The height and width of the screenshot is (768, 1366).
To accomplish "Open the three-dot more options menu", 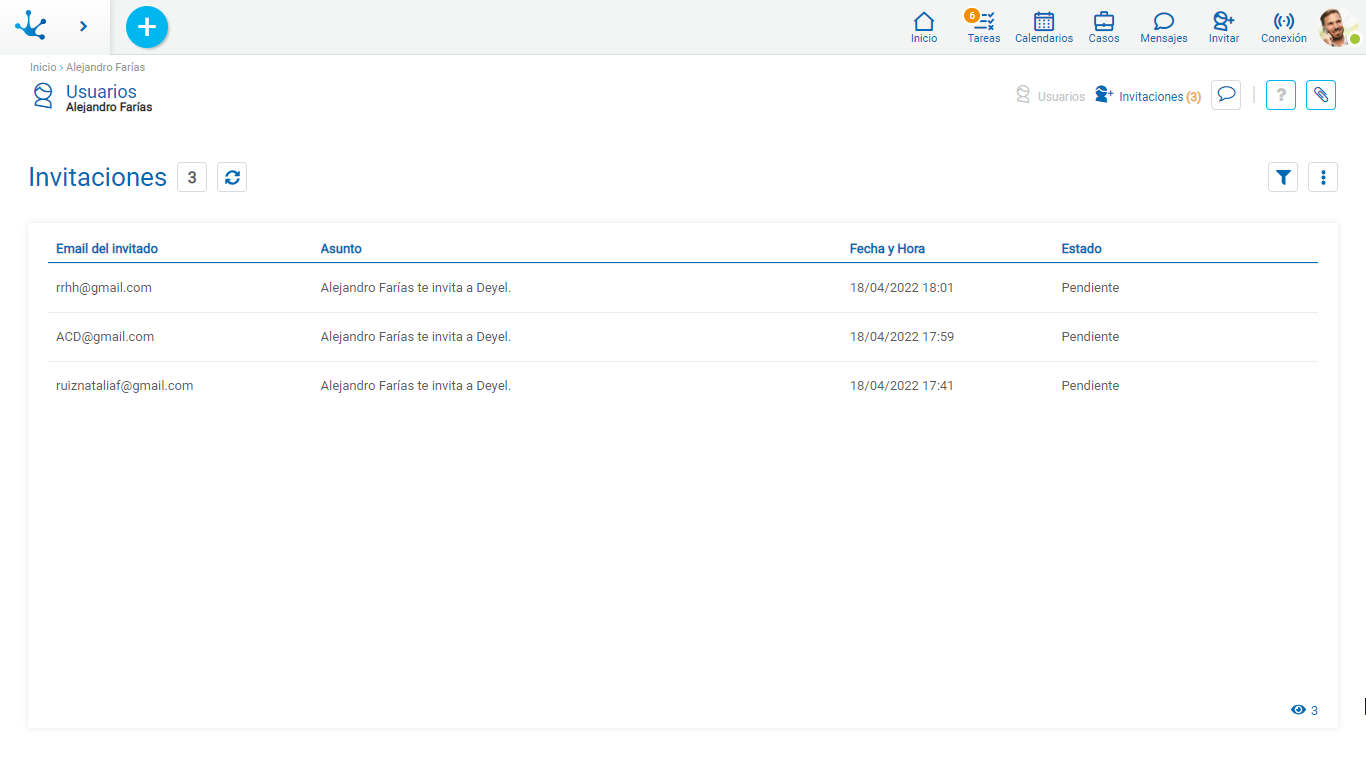I will 1323,177.
